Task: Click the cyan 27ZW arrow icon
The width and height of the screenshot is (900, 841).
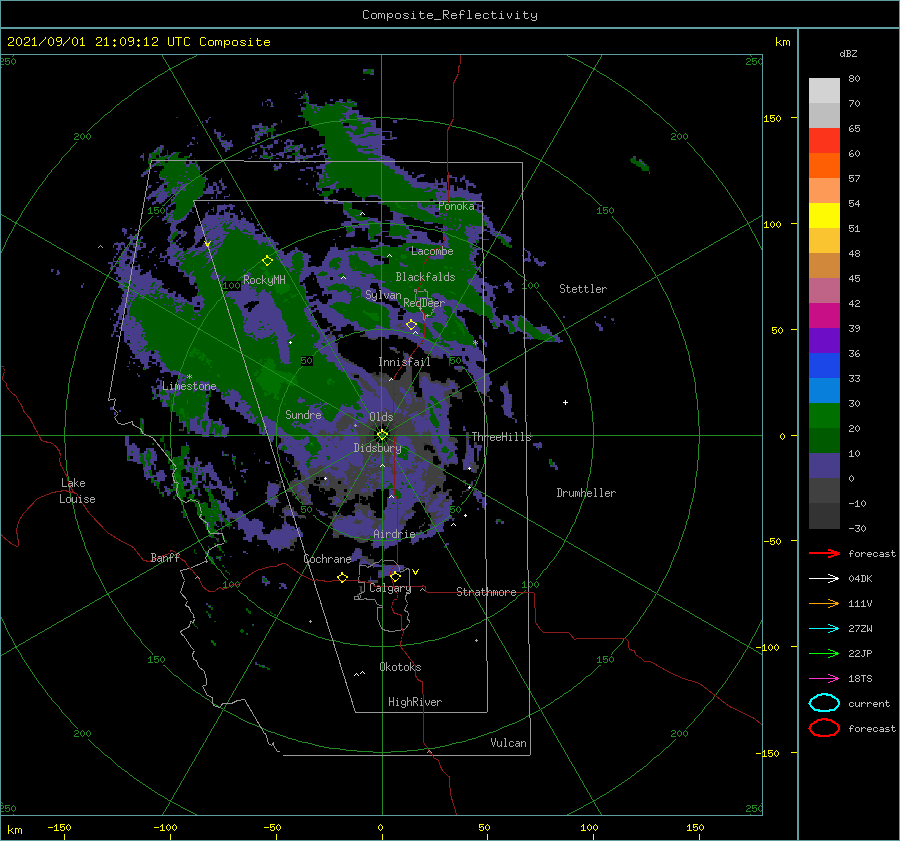Action: [x=824, y=629]
